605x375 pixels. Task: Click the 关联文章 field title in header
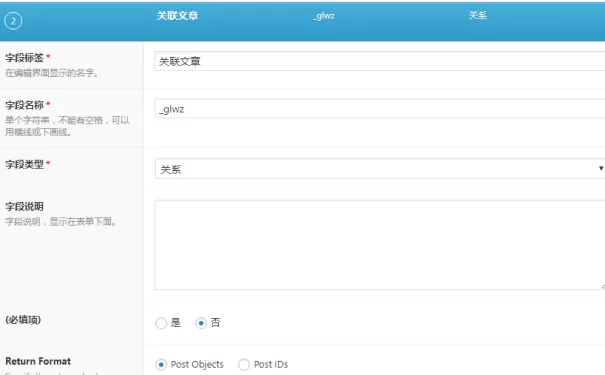pos(177,16)
